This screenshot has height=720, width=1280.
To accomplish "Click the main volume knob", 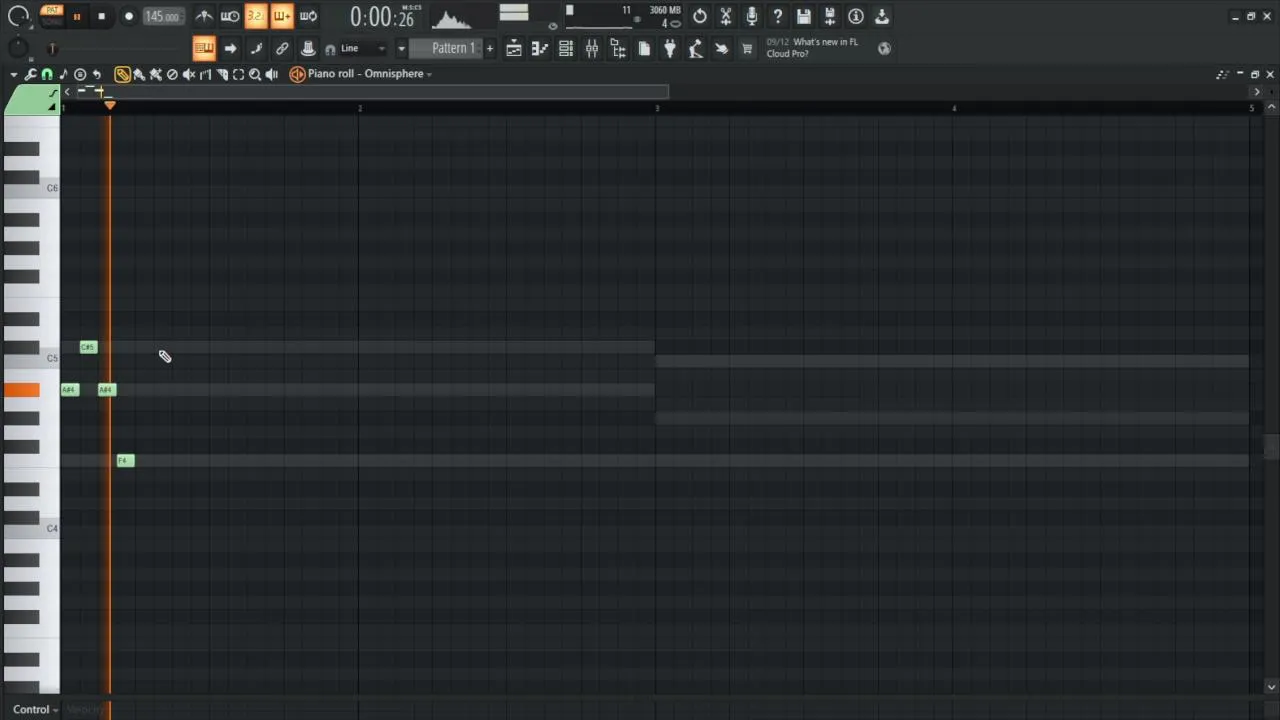I will pyautogui.click(x=18, y=16).
